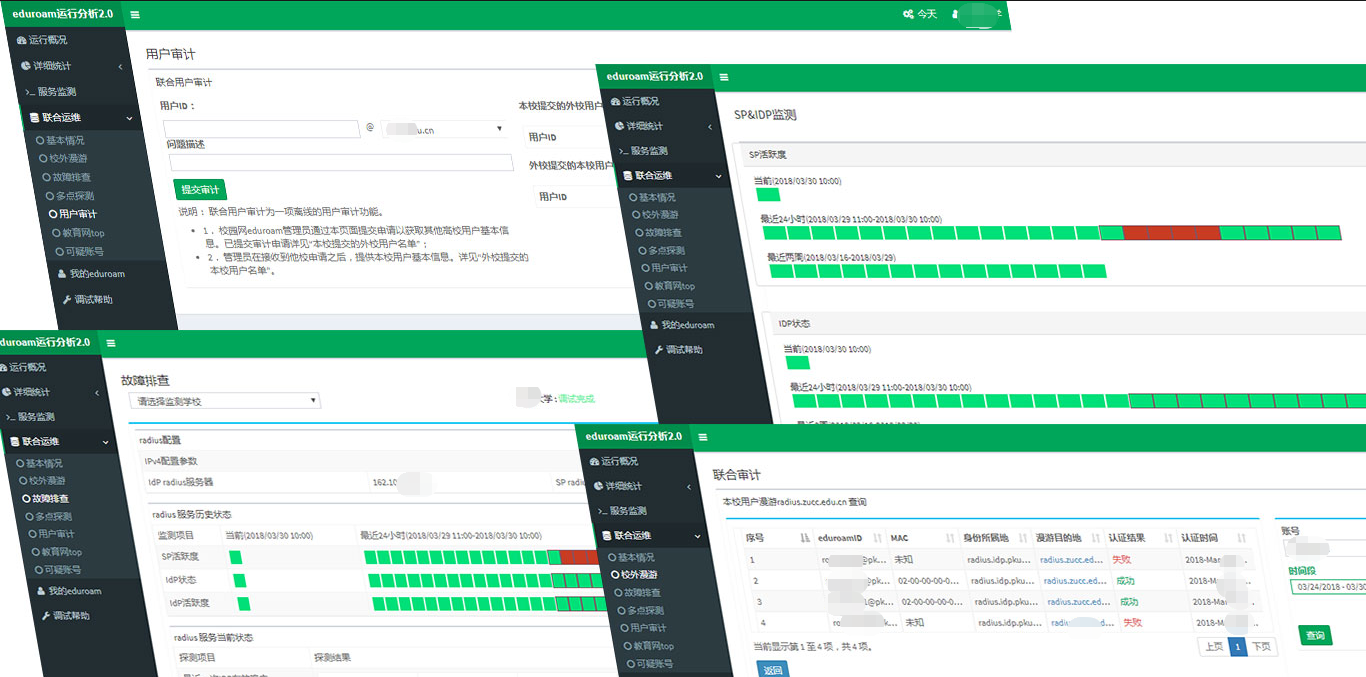Open user avatar menu in top bar
Viewport: 1366px width, 677px height.
point(977,14)
